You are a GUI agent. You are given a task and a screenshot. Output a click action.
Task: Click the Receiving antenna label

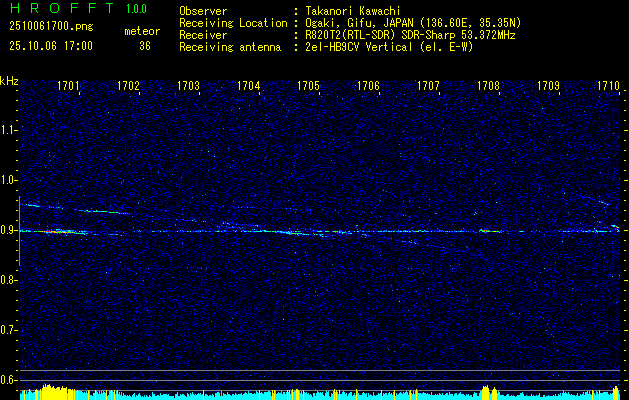coord(230,47)
